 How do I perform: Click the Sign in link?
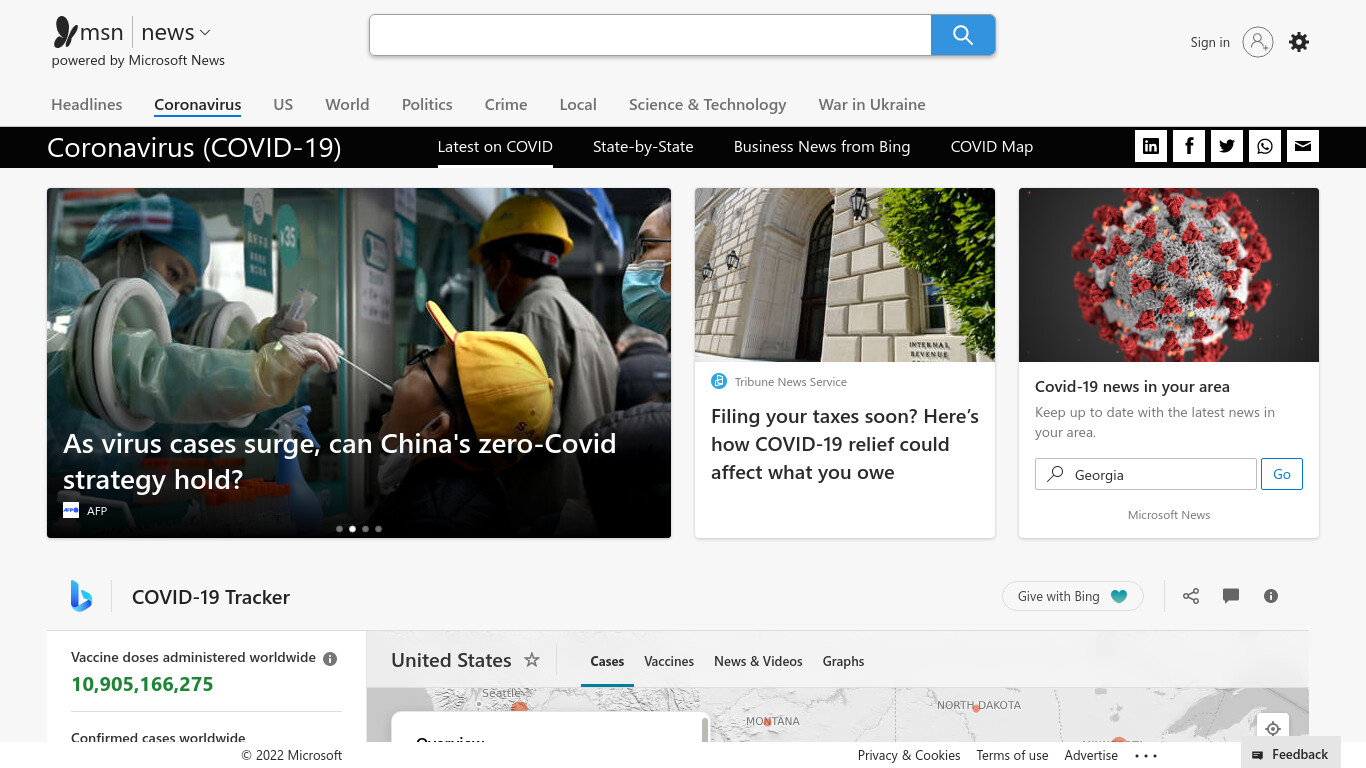pos(1210,42)
